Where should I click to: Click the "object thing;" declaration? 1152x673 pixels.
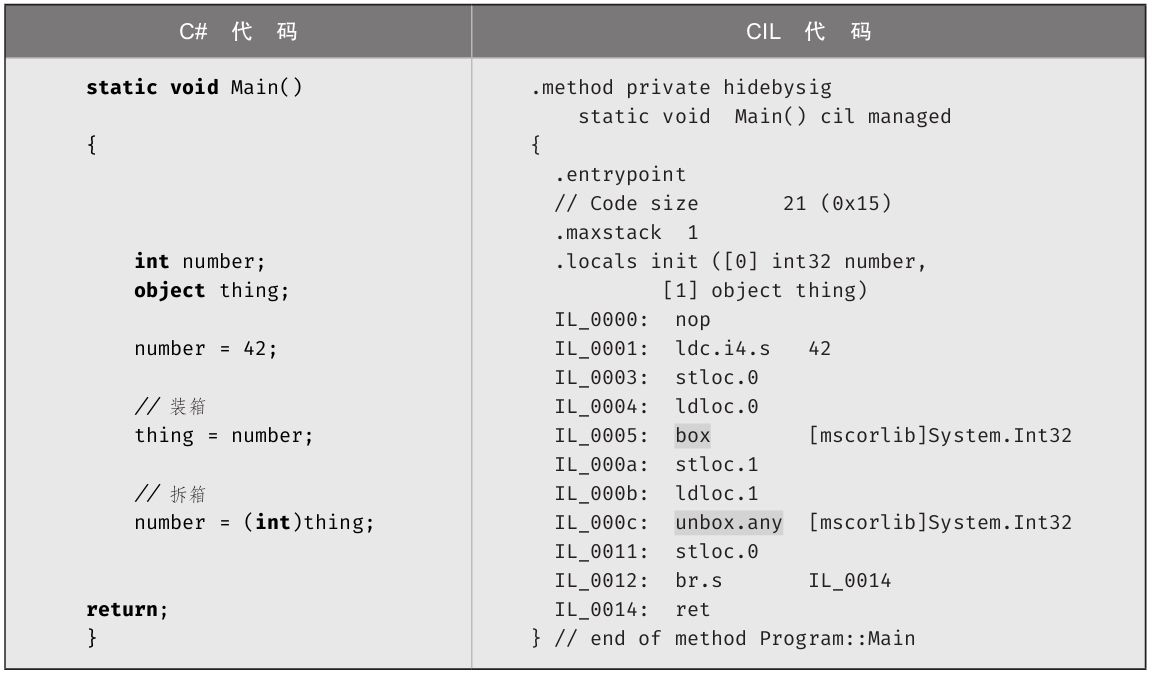click(x=211, y=290)
